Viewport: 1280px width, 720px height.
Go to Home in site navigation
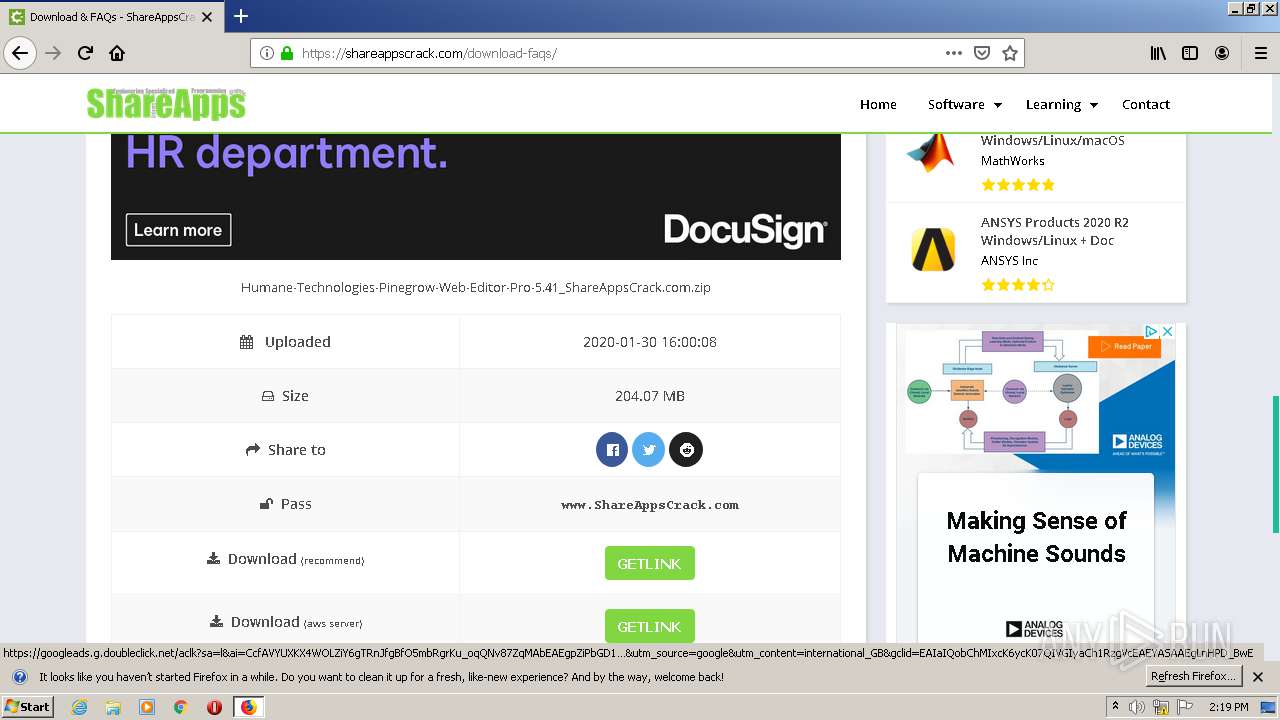tap(878, 104)
